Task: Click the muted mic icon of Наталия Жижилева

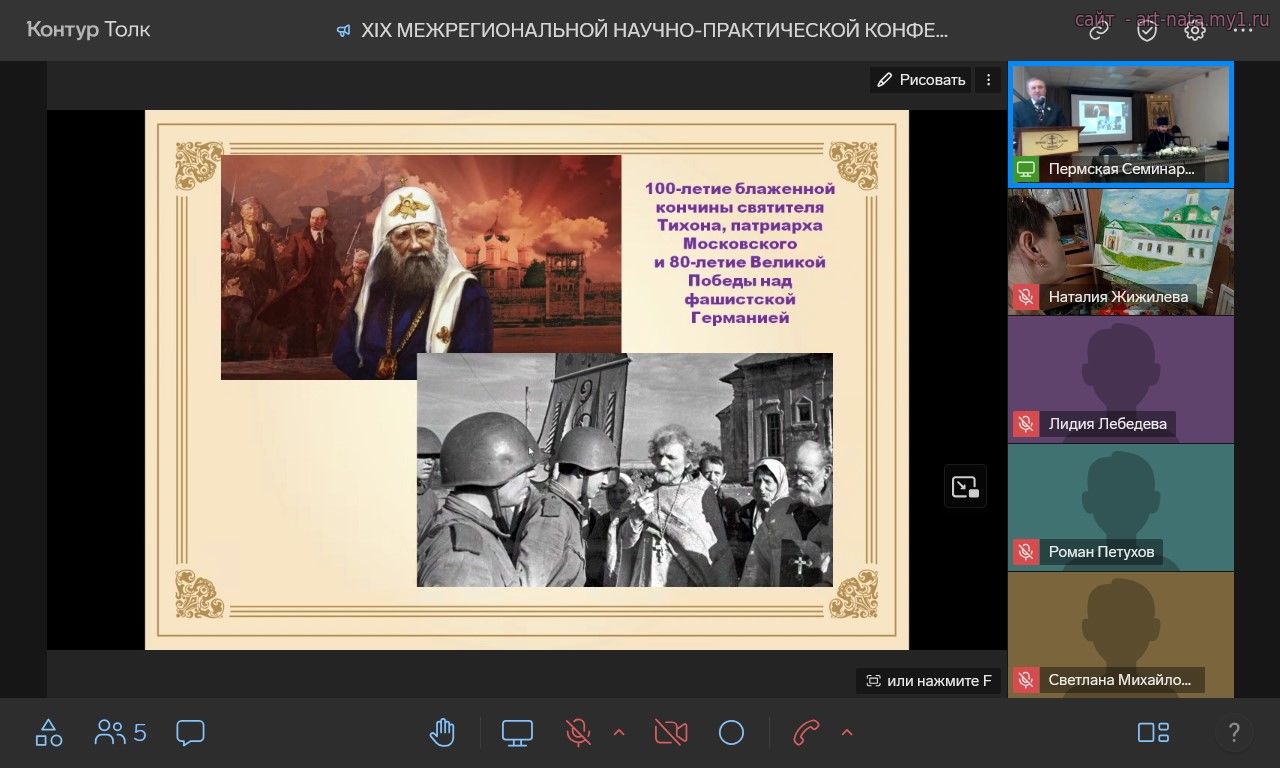Action: [x=1026, y=297]
